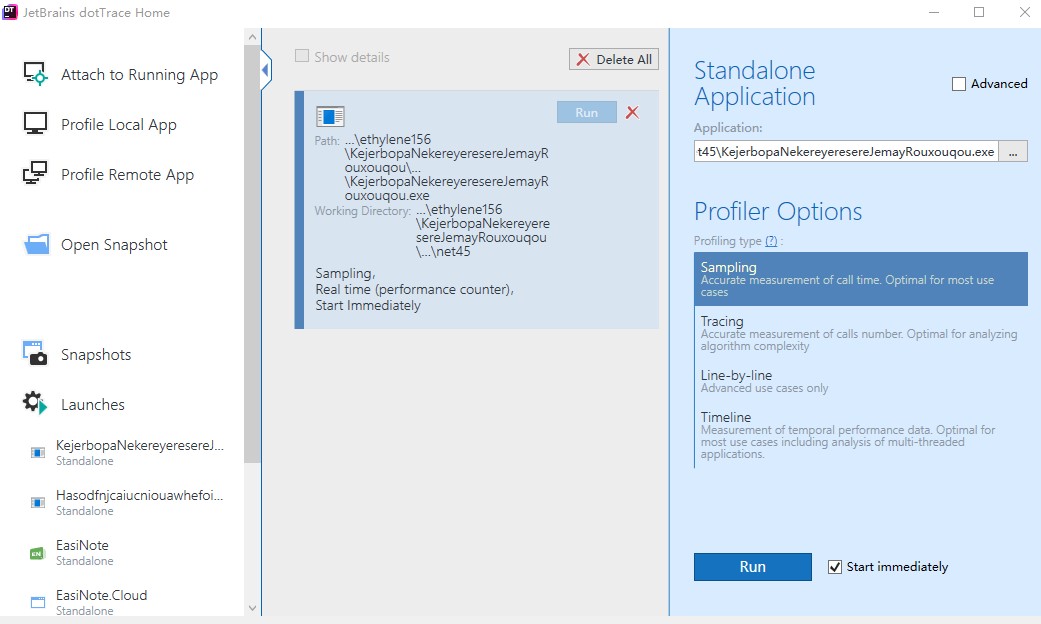Click the Attach to Running App icon
Viewport: 1041px width, 624px height.
coord(36,75)
